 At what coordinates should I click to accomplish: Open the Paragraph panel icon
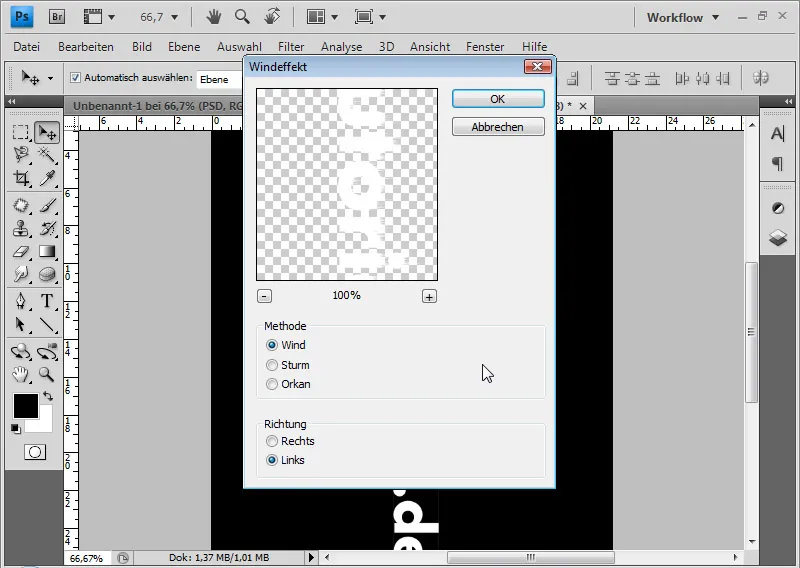tap(778, 163)
